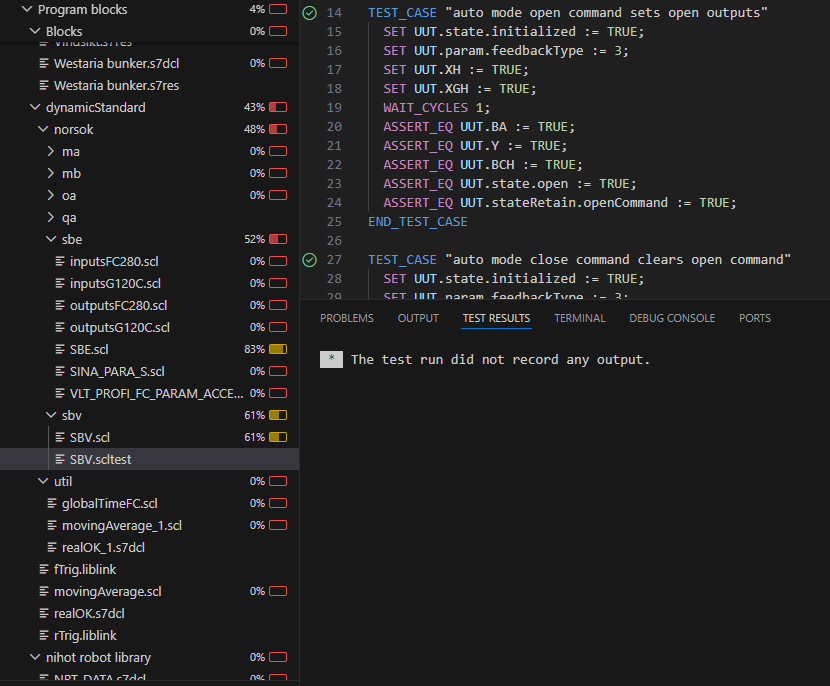
Task: Collapse the dynamicStandard folder
Action: pyautogui.click(x=35, y=107)
